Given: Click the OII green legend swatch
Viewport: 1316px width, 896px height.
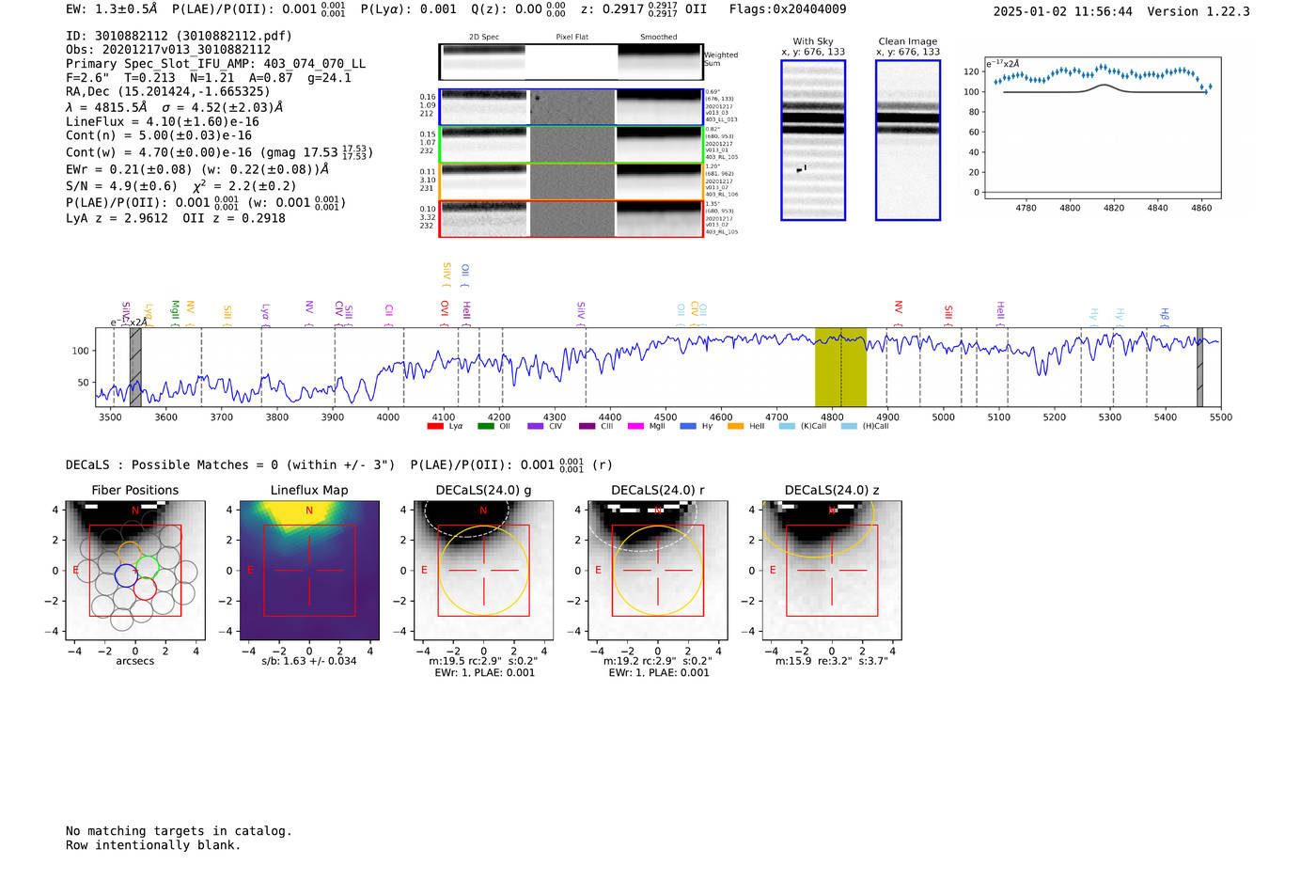Looking at the screenshot, I should coord(485,426).
